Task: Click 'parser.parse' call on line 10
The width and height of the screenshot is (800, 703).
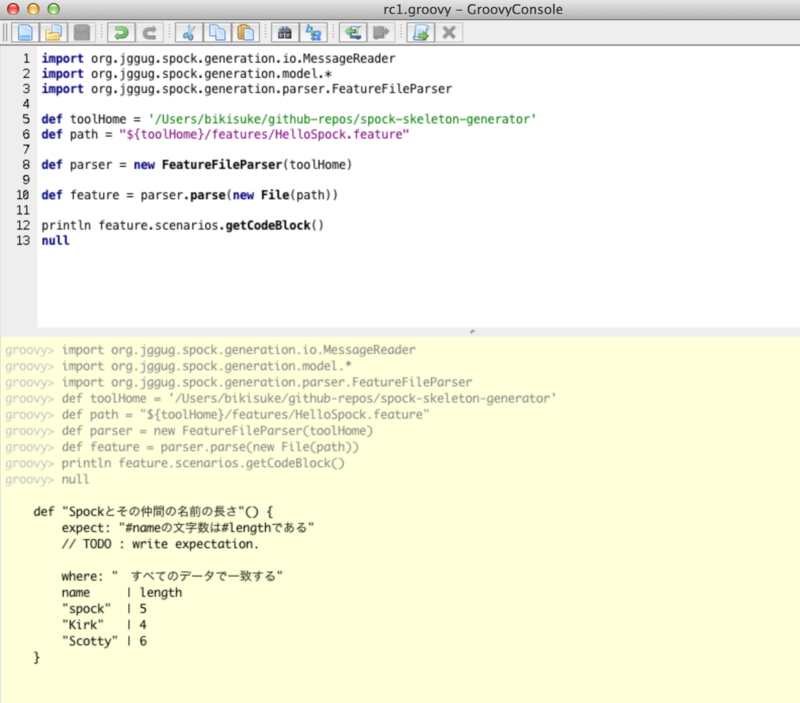Action: 183,195
